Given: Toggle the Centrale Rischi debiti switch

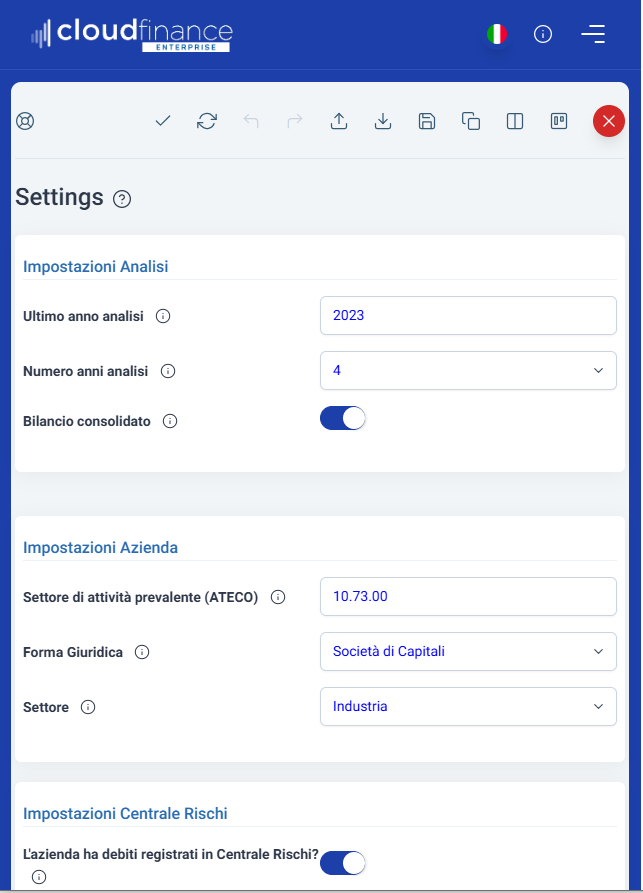Looking at the screenshot, I should click(342, 863).
